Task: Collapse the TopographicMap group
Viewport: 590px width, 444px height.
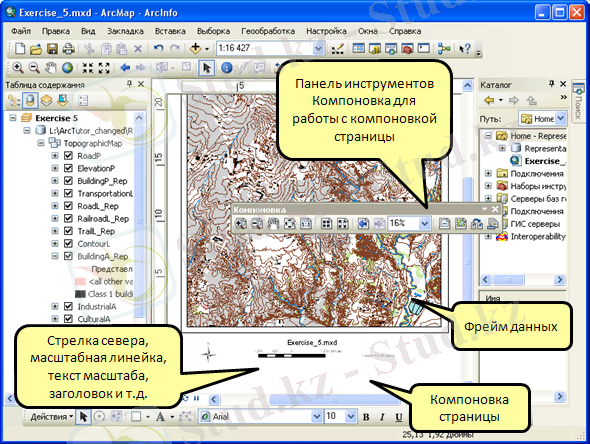Action: point(41,143)
